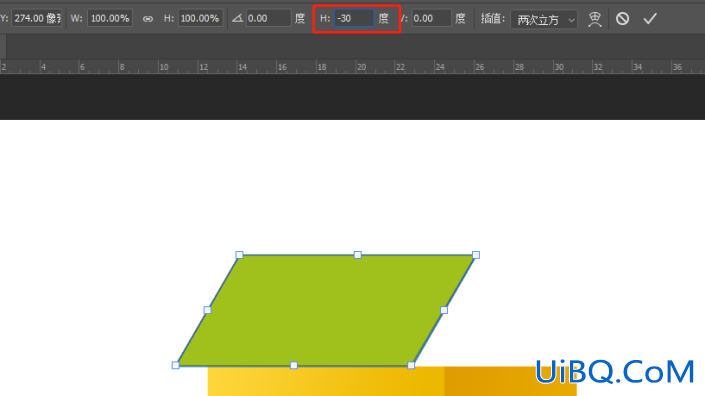This screenshot has width=705, height=396.
Task: Click the W width field showing 100.00%
Action: coord(110,18)
